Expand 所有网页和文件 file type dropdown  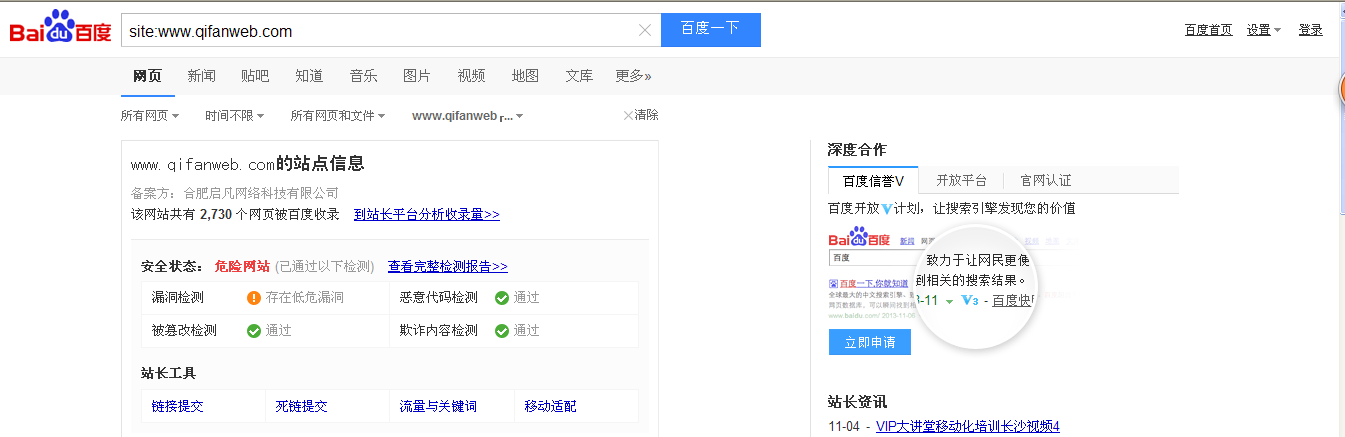[x=338, y=116]
